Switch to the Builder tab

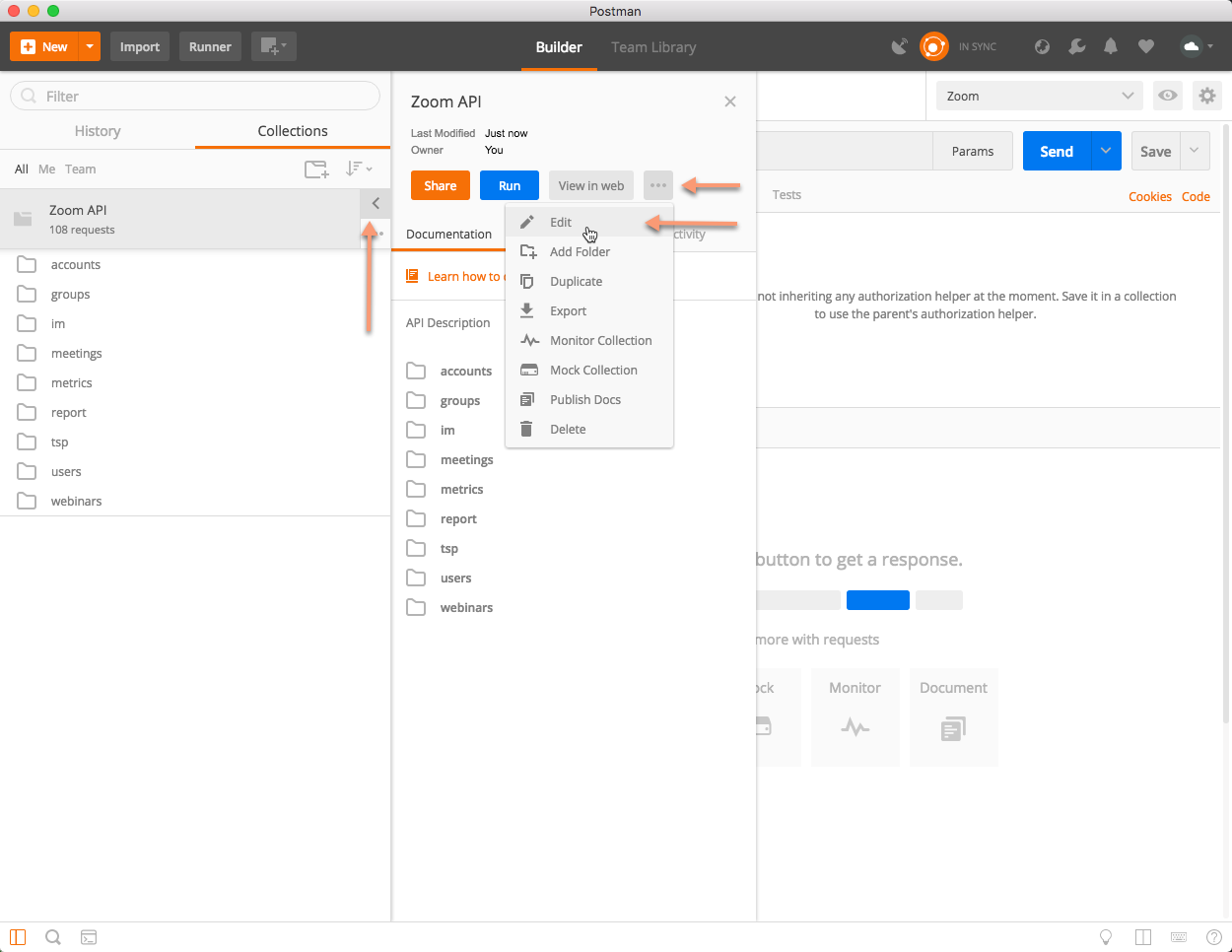click(559, 47)
